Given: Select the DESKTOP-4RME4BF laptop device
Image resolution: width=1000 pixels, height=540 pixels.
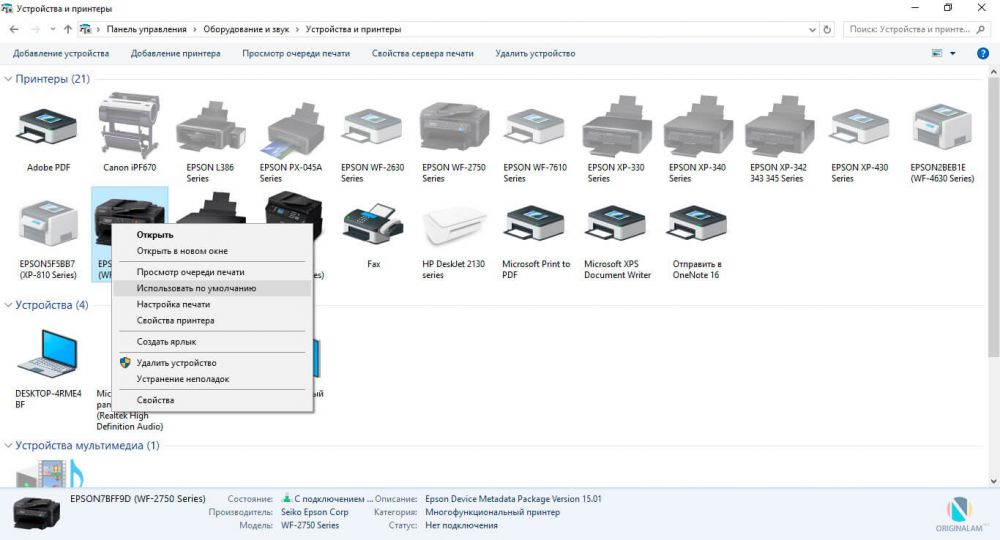Looking at the screenshot, I should (48, 354).
